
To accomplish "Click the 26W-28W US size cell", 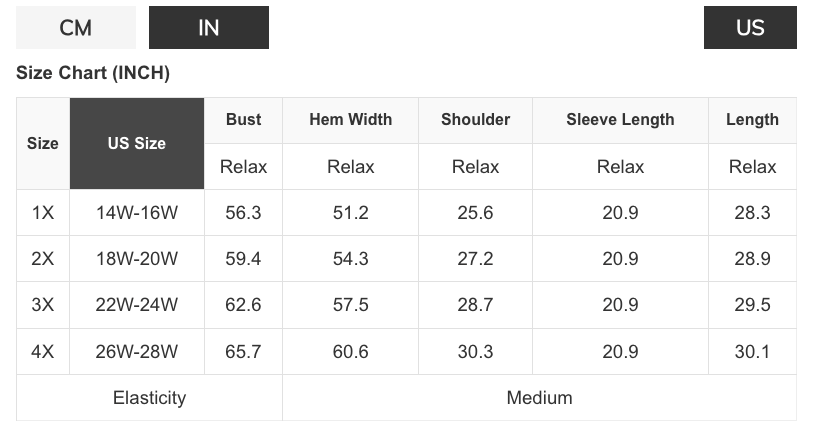I will coord(137,351).
